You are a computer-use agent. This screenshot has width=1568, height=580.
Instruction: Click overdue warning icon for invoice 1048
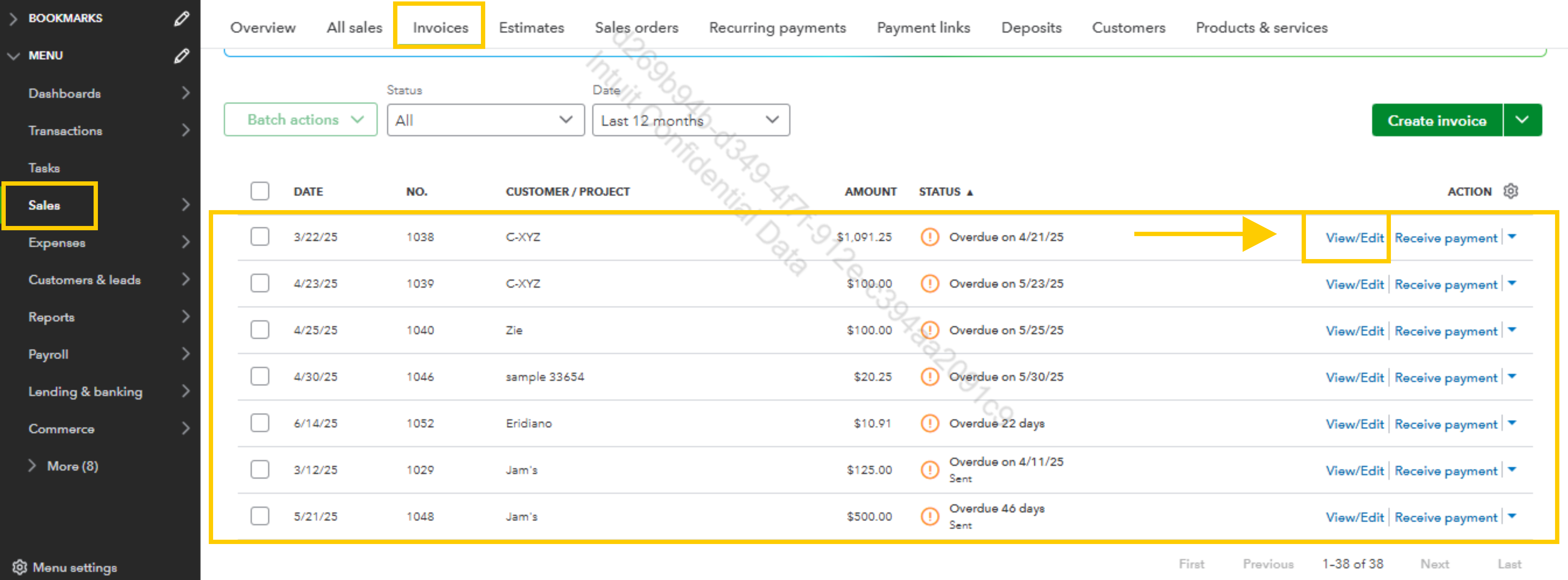929,516
